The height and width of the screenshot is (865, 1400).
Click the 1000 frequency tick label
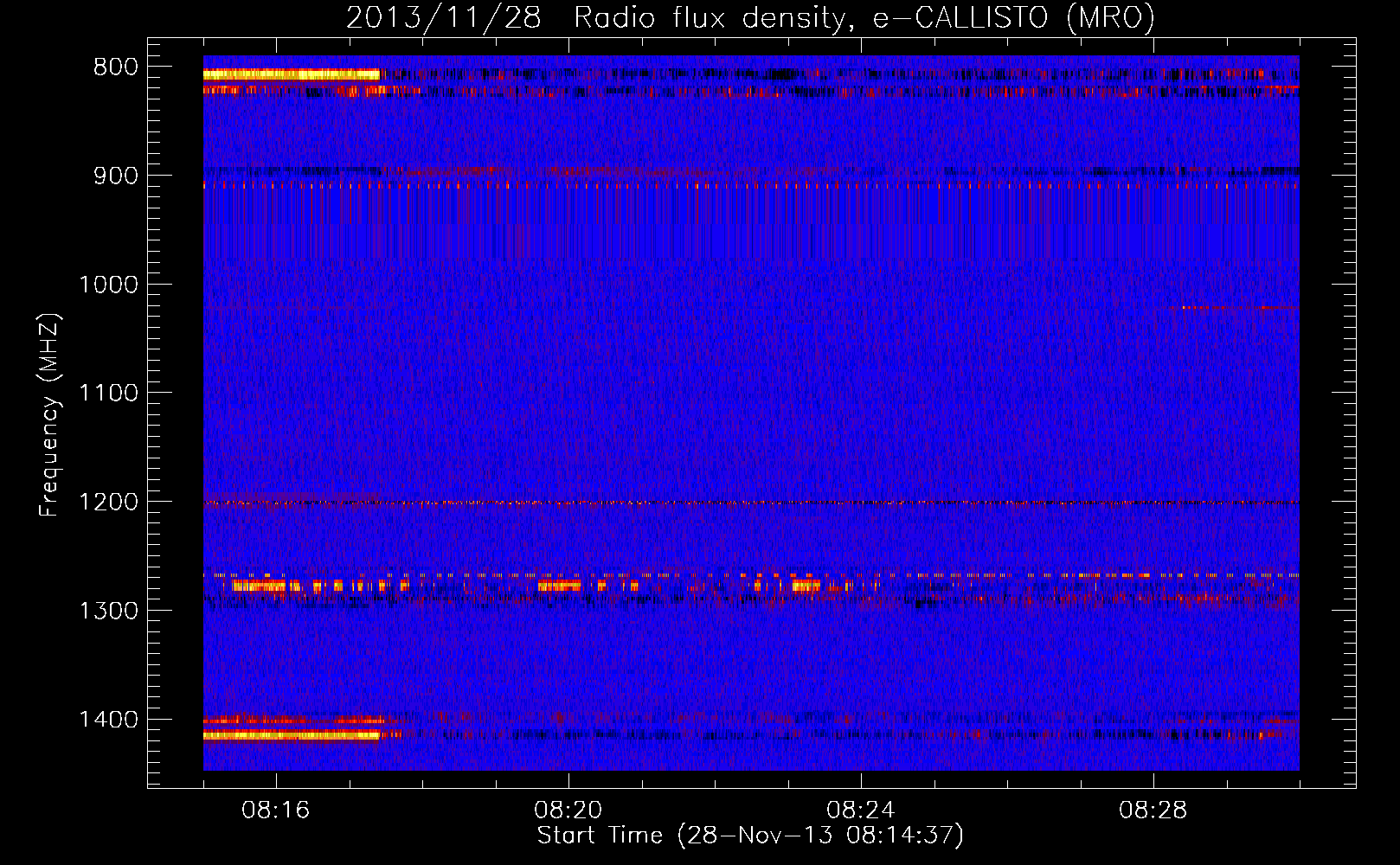tap(109, 285)
